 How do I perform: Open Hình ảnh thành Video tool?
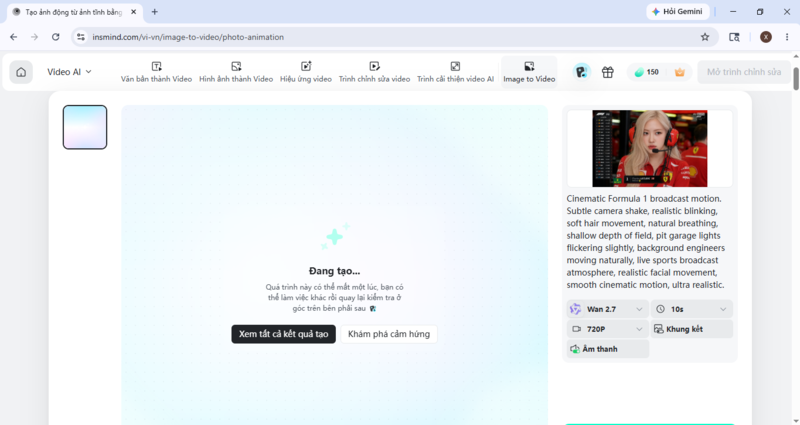click(236, 72)
